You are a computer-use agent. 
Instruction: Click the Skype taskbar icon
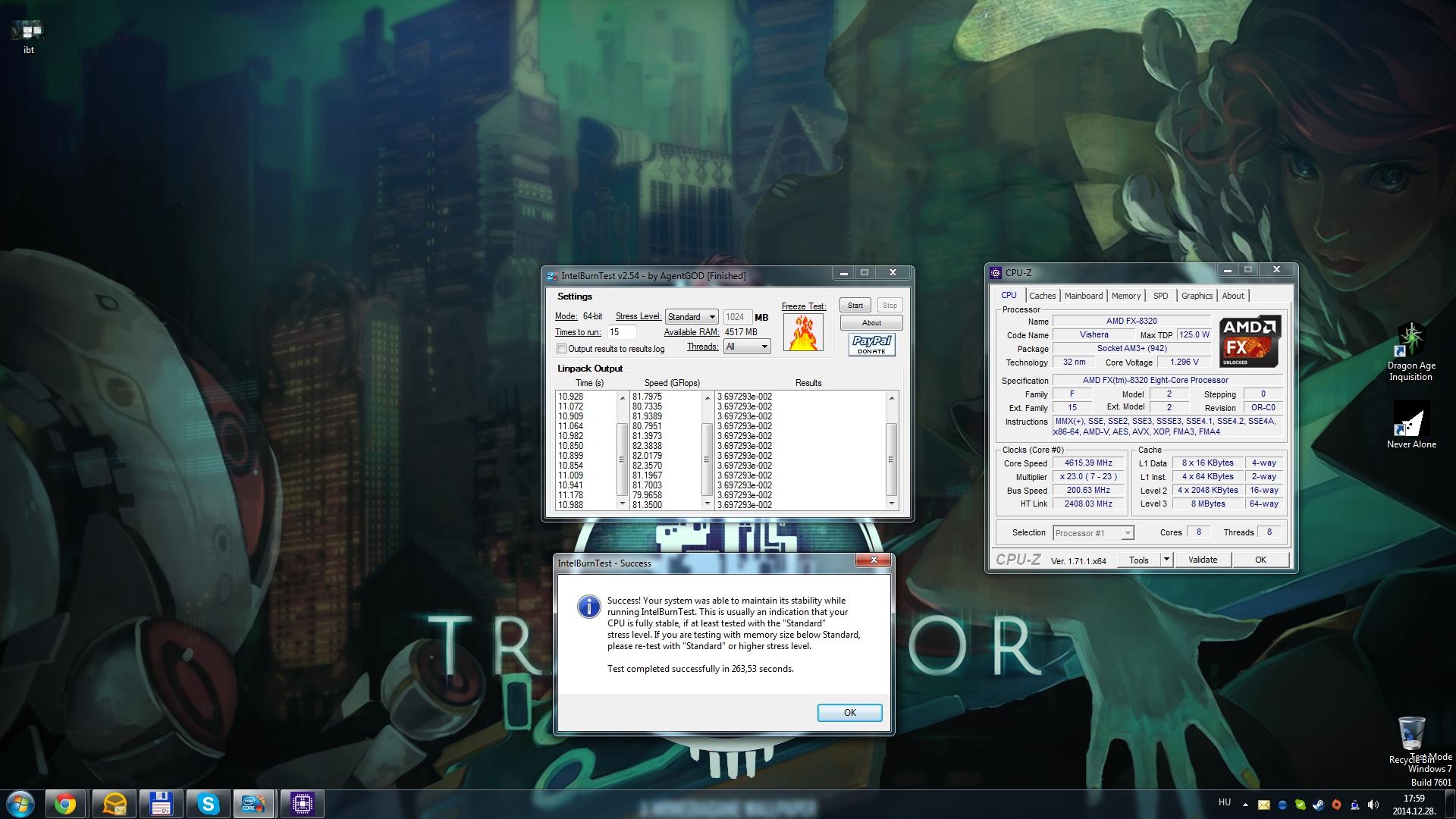(x=208, y=804)
